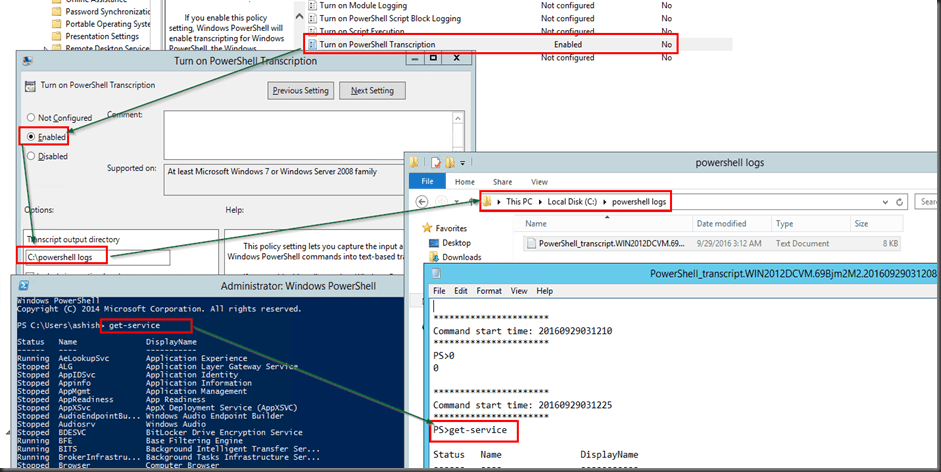Click the Turn on PowerShell Transcription policy icon
Image resolution: width=941 pixels, height=472 pixels.
(312, 45)
